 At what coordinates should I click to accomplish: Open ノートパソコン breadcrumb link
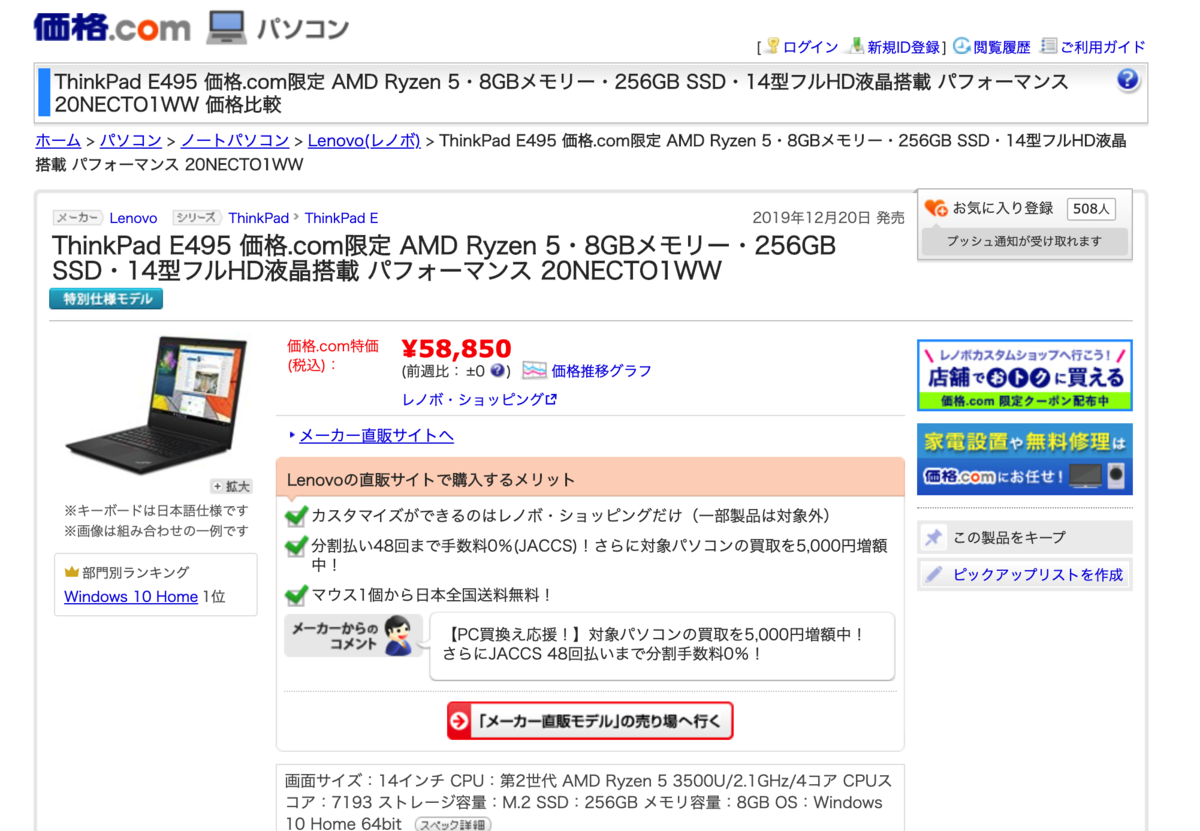235,140
